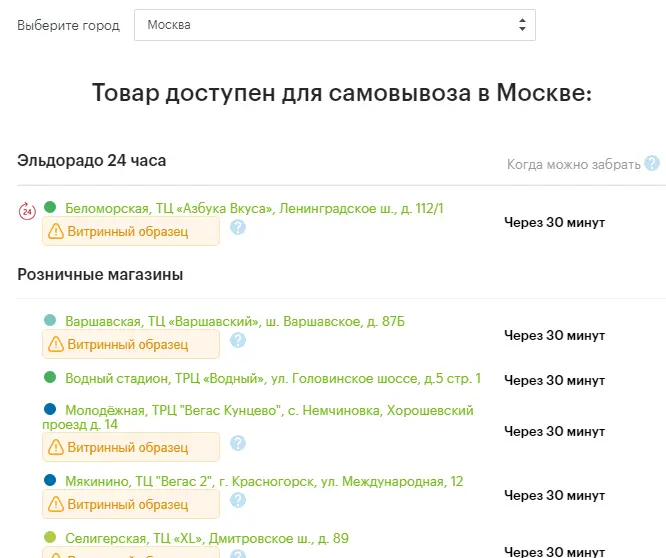Click the Эльдорадо 24 часа section heading
This screenshot has width=666, height=558.
92,161
